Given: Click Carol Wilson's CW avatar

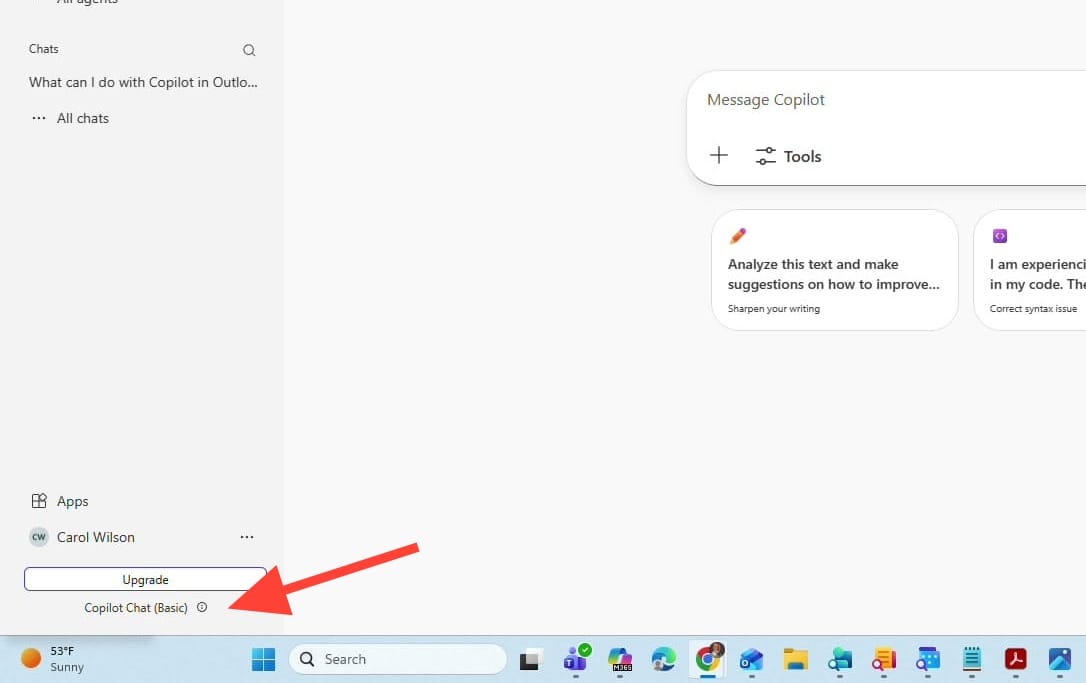Looking at the screenshot, I should [38, 537].
